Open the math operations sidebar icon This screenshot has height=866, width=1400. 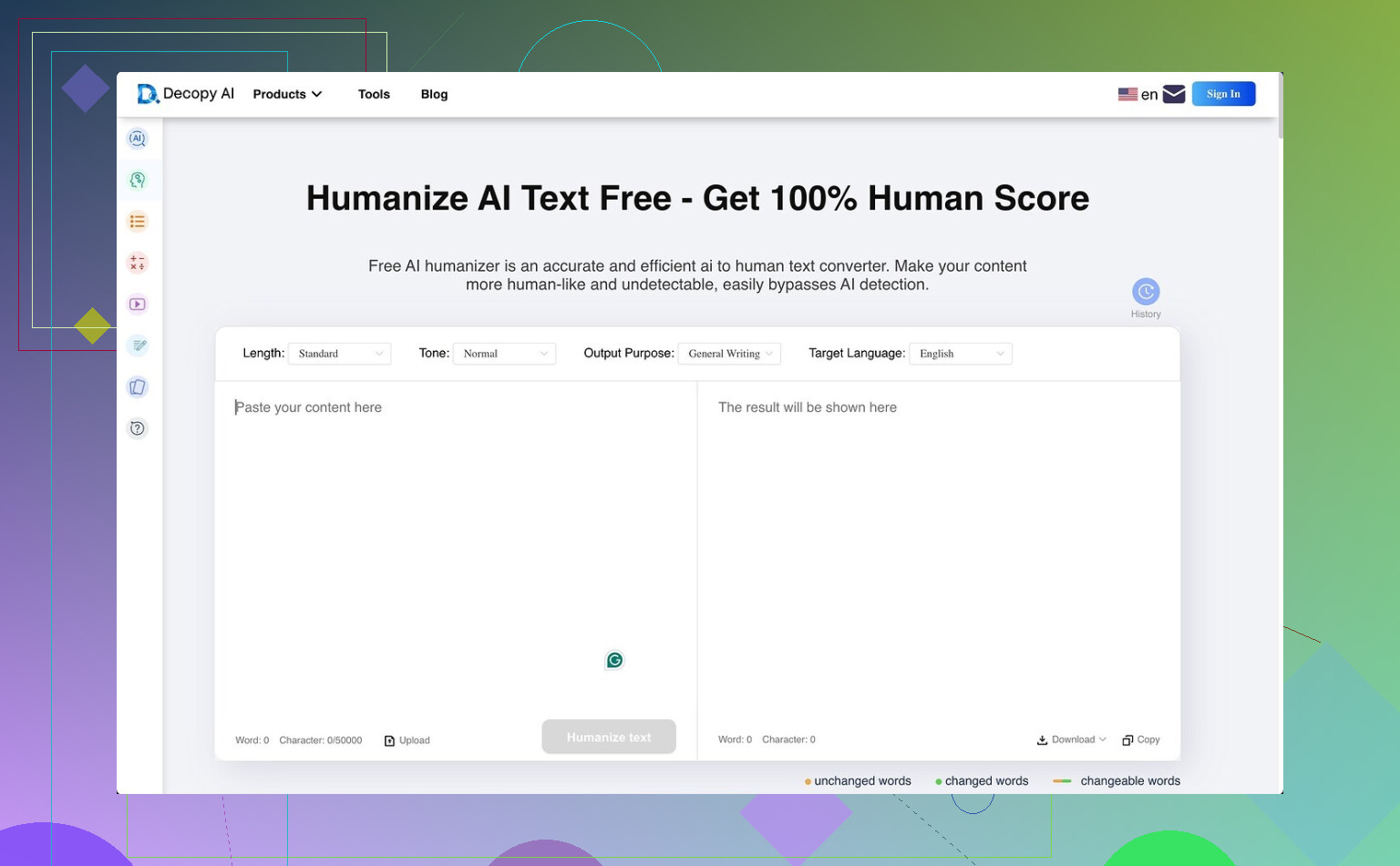click(x=138, y=263)
